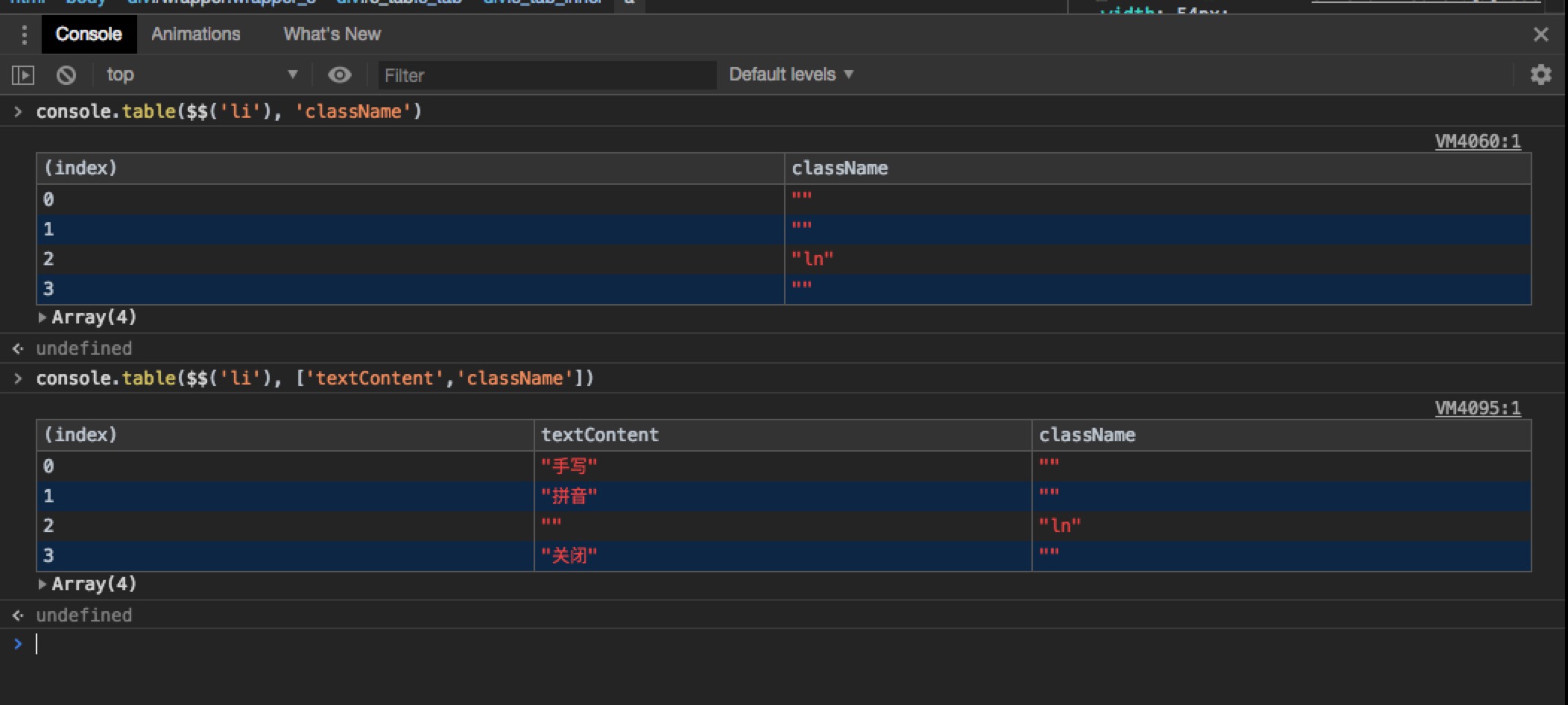Image resolution: width=1568 pixels, height=705 pixels.
Task: Sort first table by className header
Action: click(x=1157, y=168)
